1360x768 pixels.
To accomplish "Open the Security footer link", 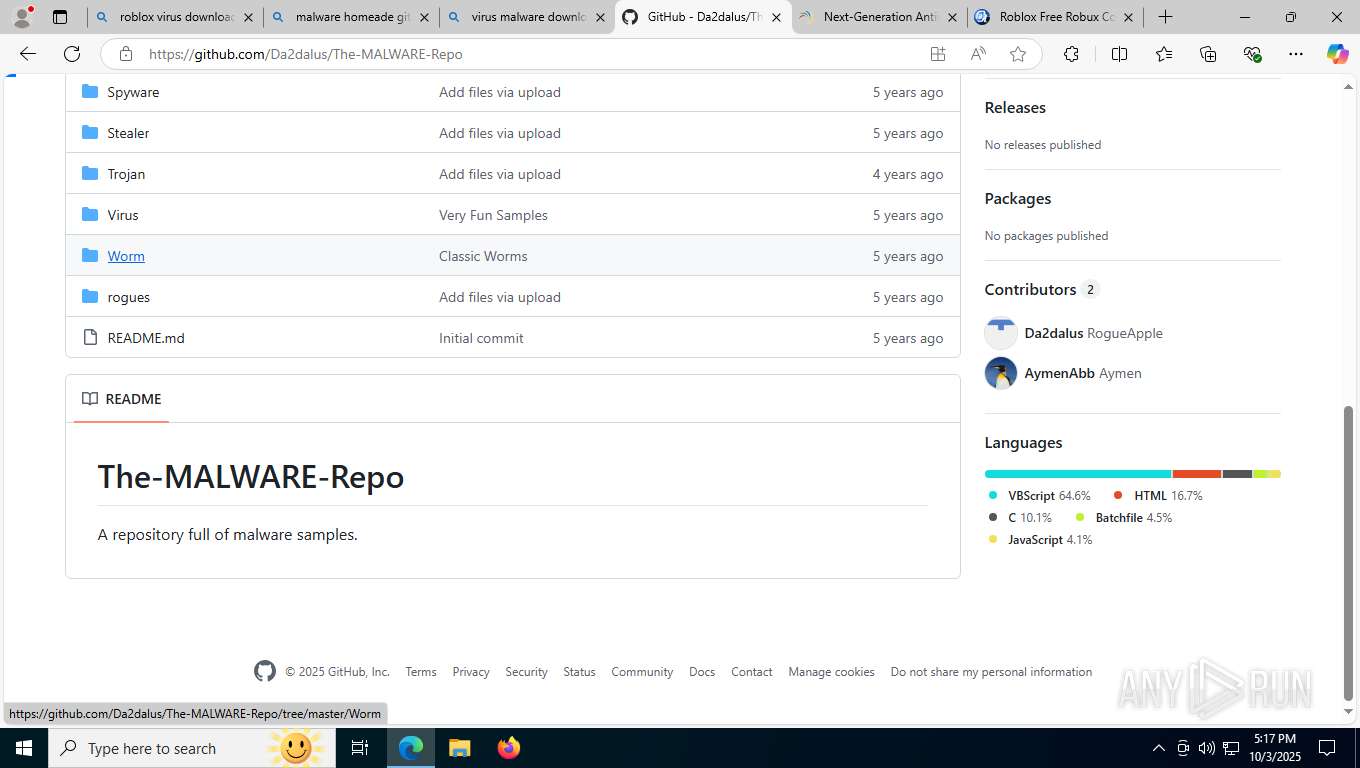I will [x=526, y=672].
